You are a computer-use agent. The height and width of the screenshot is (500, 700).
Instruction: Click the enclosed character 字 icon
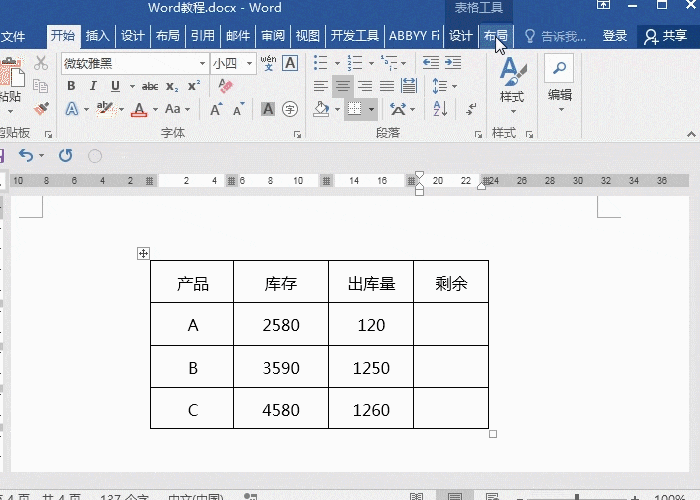pyautogui.click(x=290, y=109)
